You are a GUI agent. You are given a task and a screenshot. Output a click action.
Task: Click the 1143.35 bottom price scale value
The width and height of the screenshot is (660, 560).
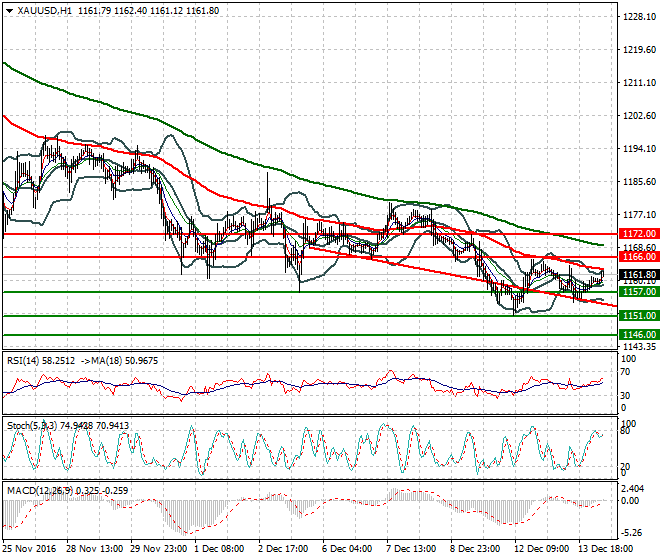click(639, 347)
